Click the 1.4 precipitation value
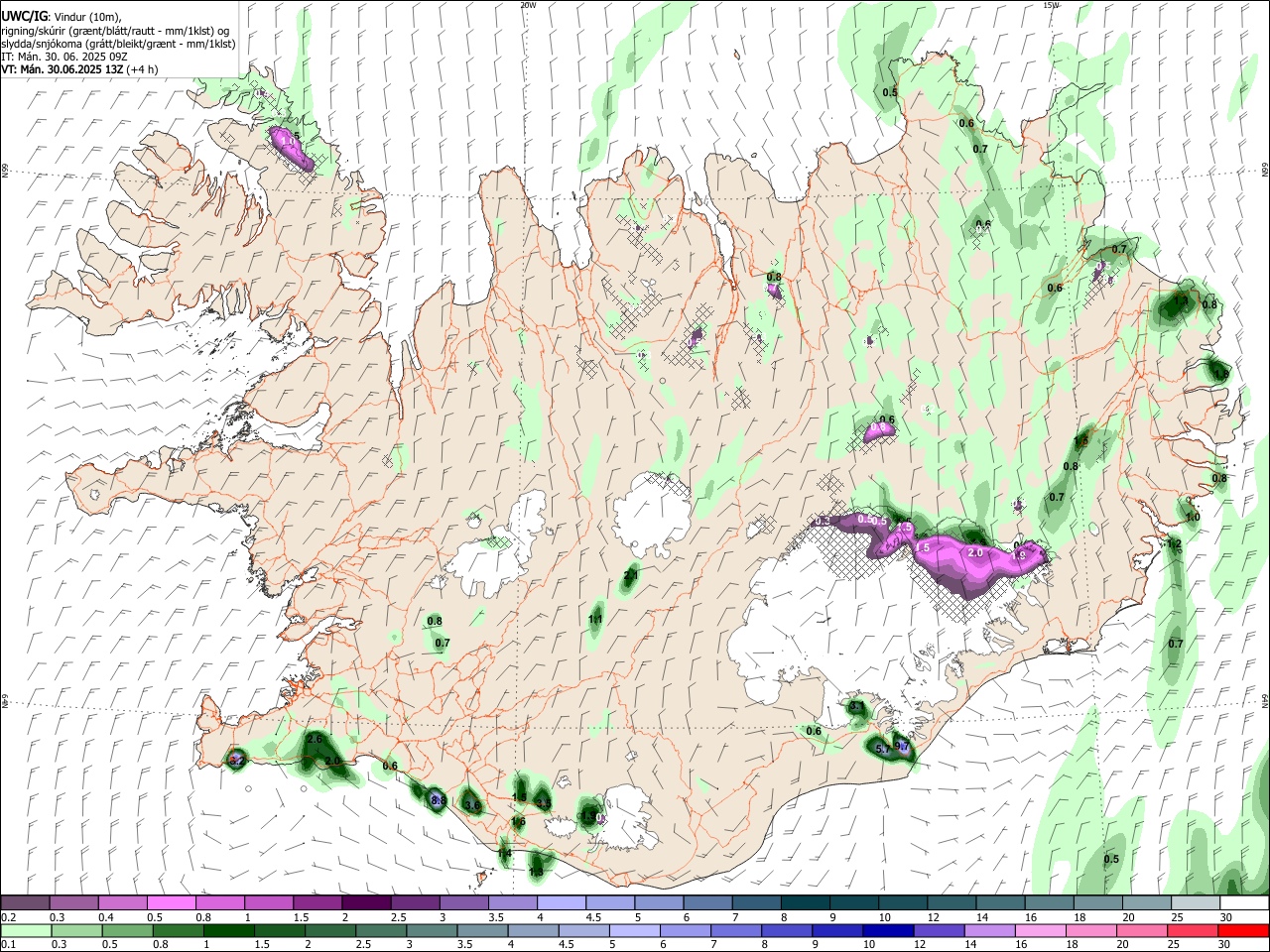This screenshot has height=952, width=1270. tap(504, 854)
